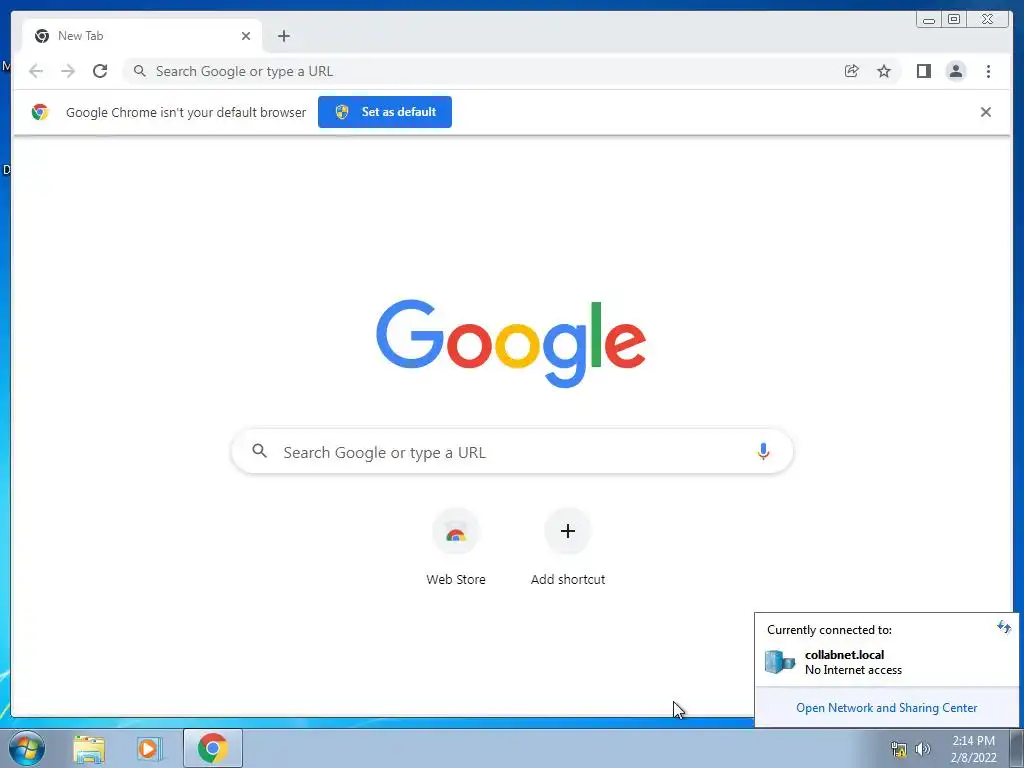
Task: Open a new tab with plus button
Action: [x=283, y=36]
